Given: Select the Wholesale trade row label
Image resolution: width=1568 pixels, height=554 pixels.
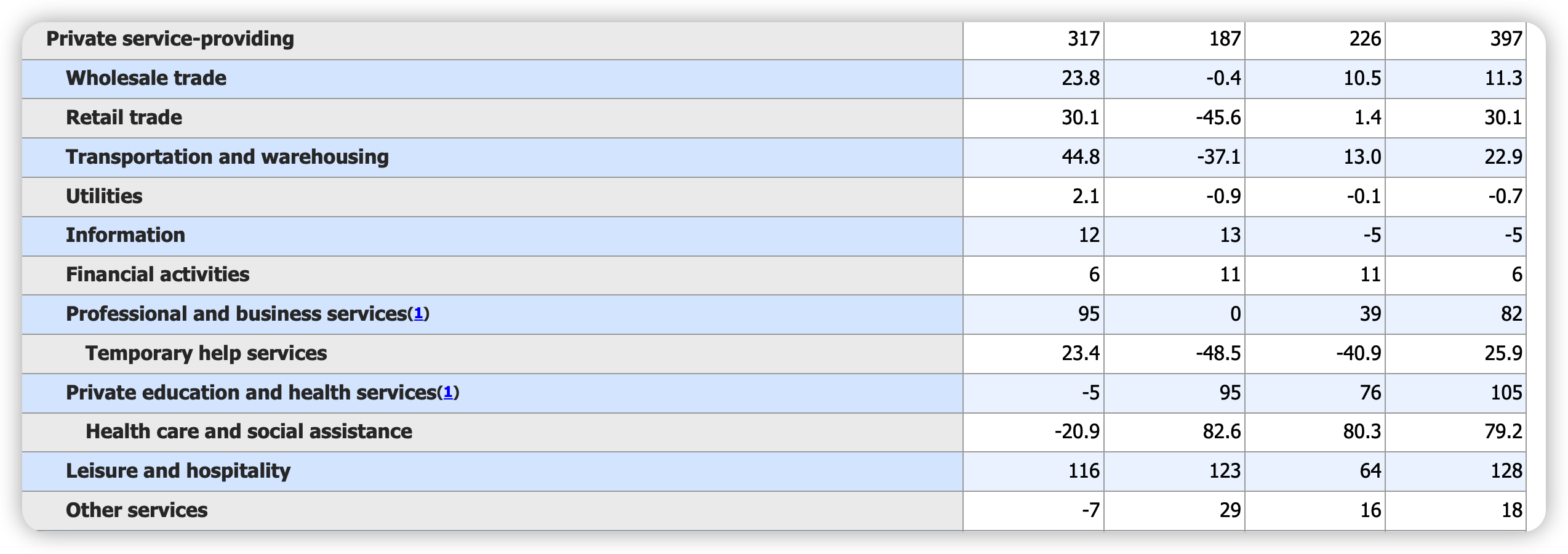Looking at the screenshot, I should coord(146,78).
